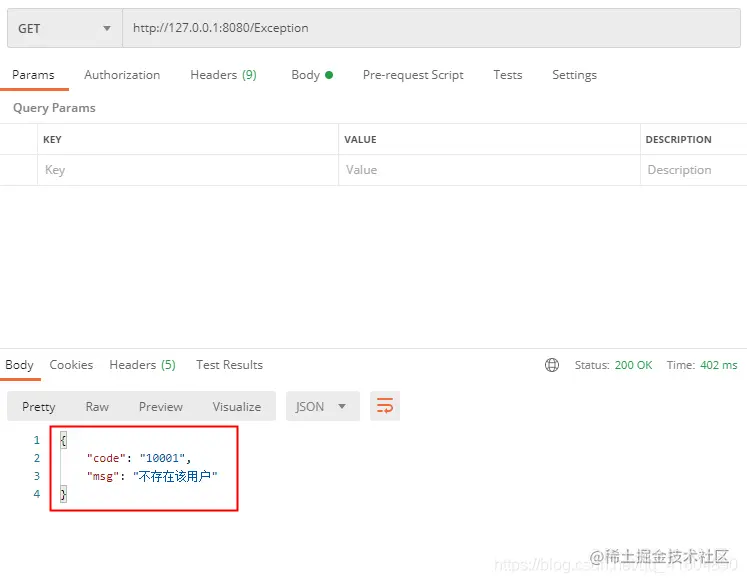Click the 200 OK status text
Screen dimensions: 747x583
(633, 365)
